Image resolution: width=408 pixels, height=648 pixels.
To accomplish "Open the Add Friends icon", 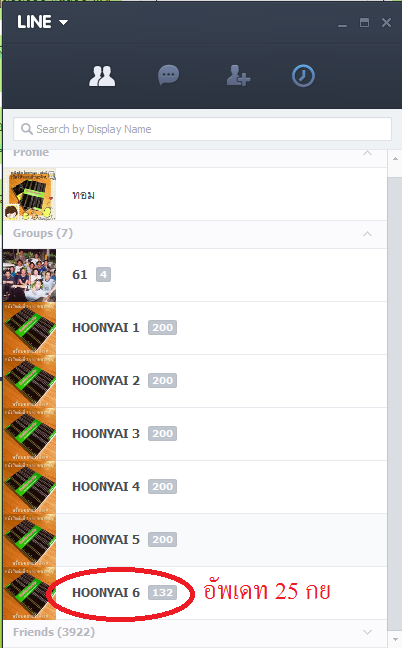I will click(x=238, y=76).
